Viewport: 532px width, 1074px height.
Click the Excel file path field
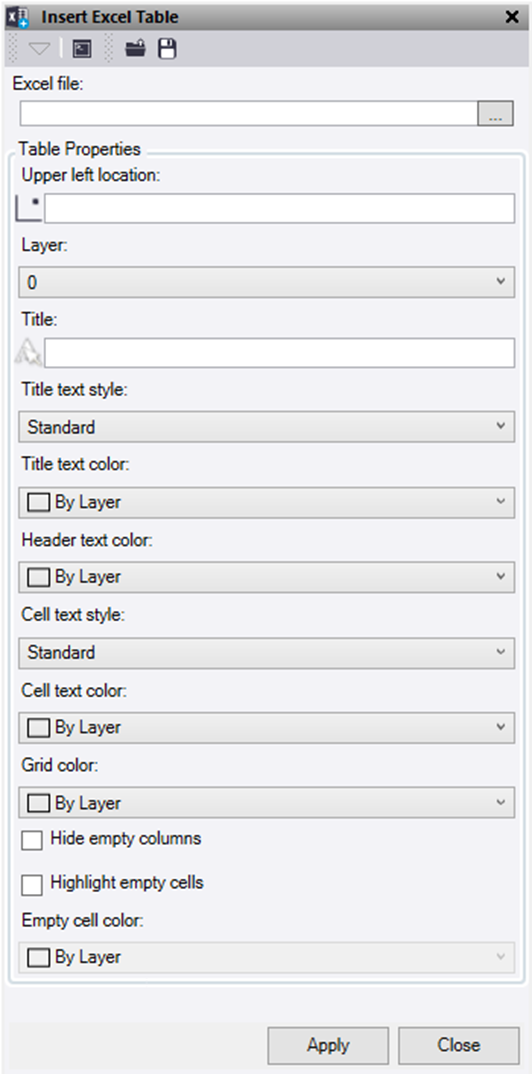point(249,114)
